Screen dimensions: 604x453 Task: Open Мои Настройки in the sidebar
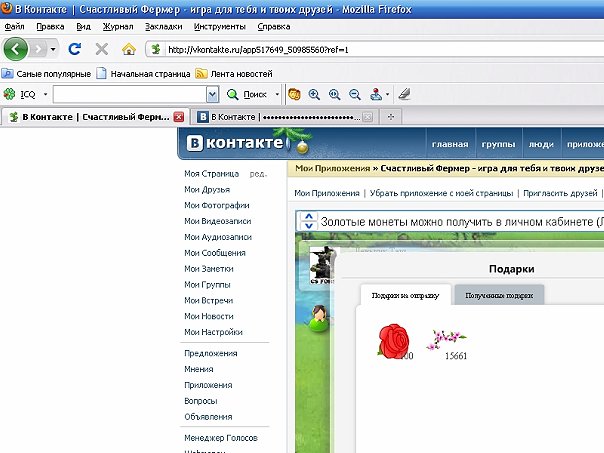coord(213,332)
